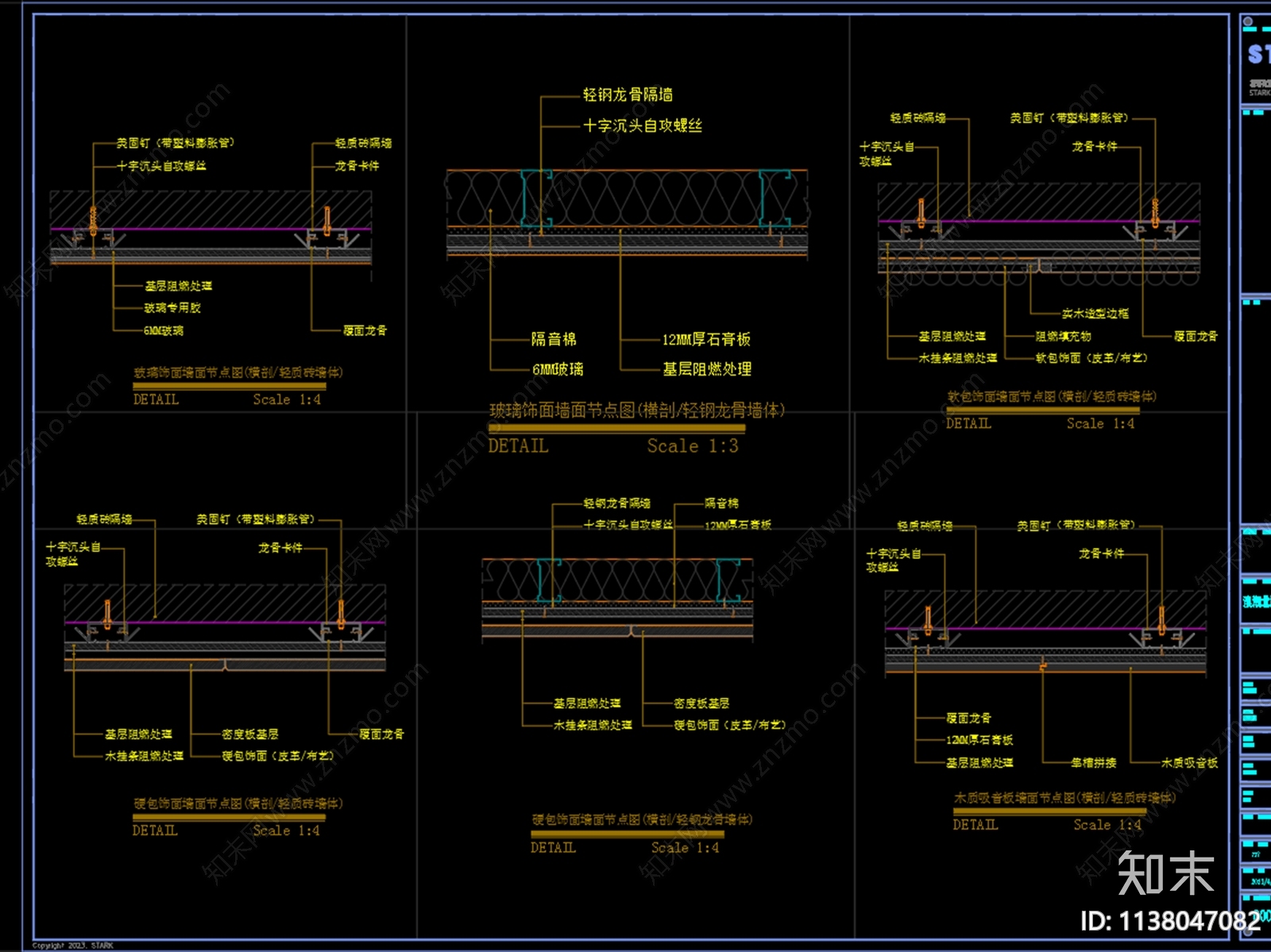This screenshot has height=952, width=1271.
Task: Click the title '硬包饰面墙面节点图(横剖/轻钢龙骨墙体)'
Action: [642, 819]
